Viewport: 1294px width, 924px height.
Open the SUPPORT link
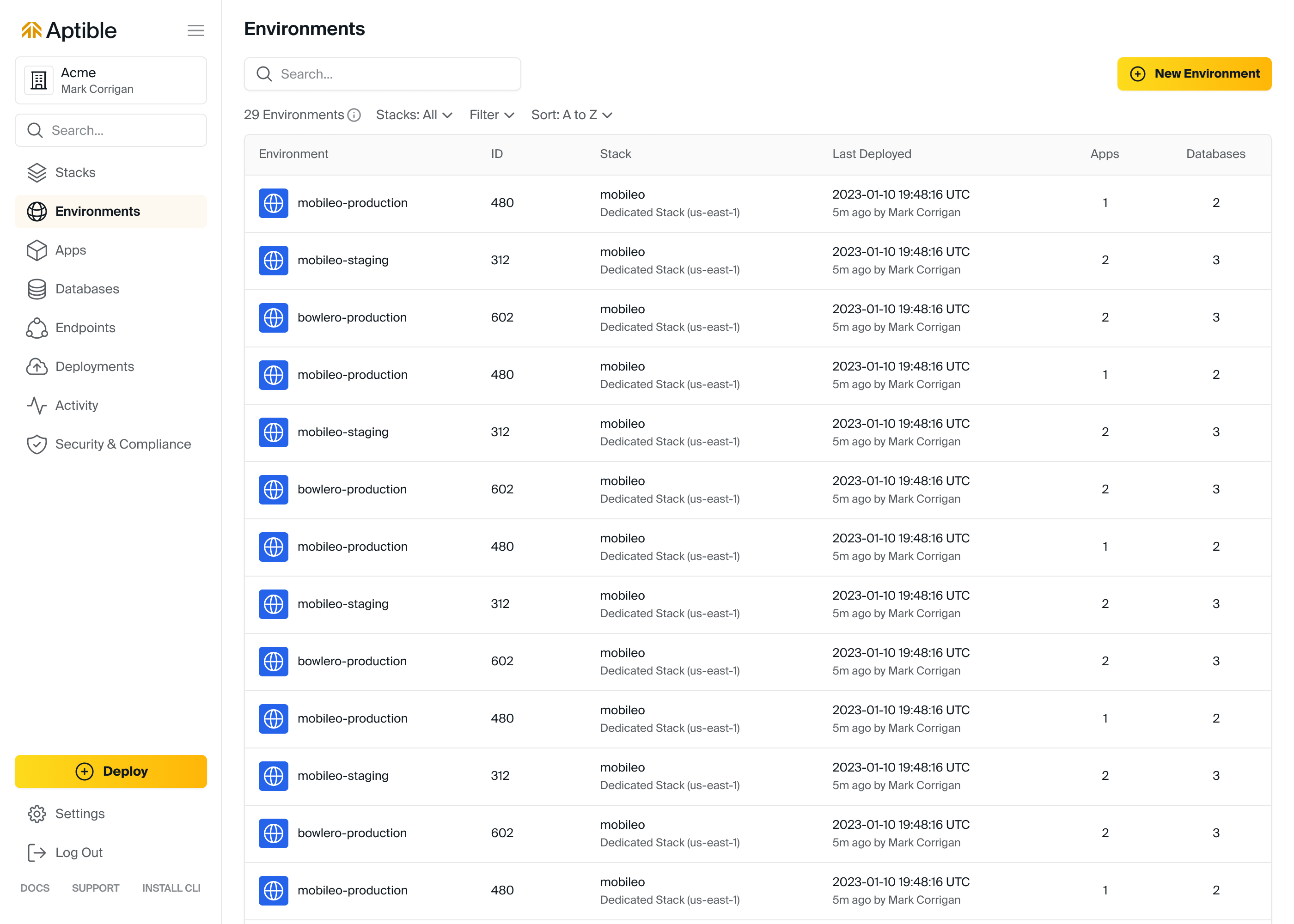96,888
